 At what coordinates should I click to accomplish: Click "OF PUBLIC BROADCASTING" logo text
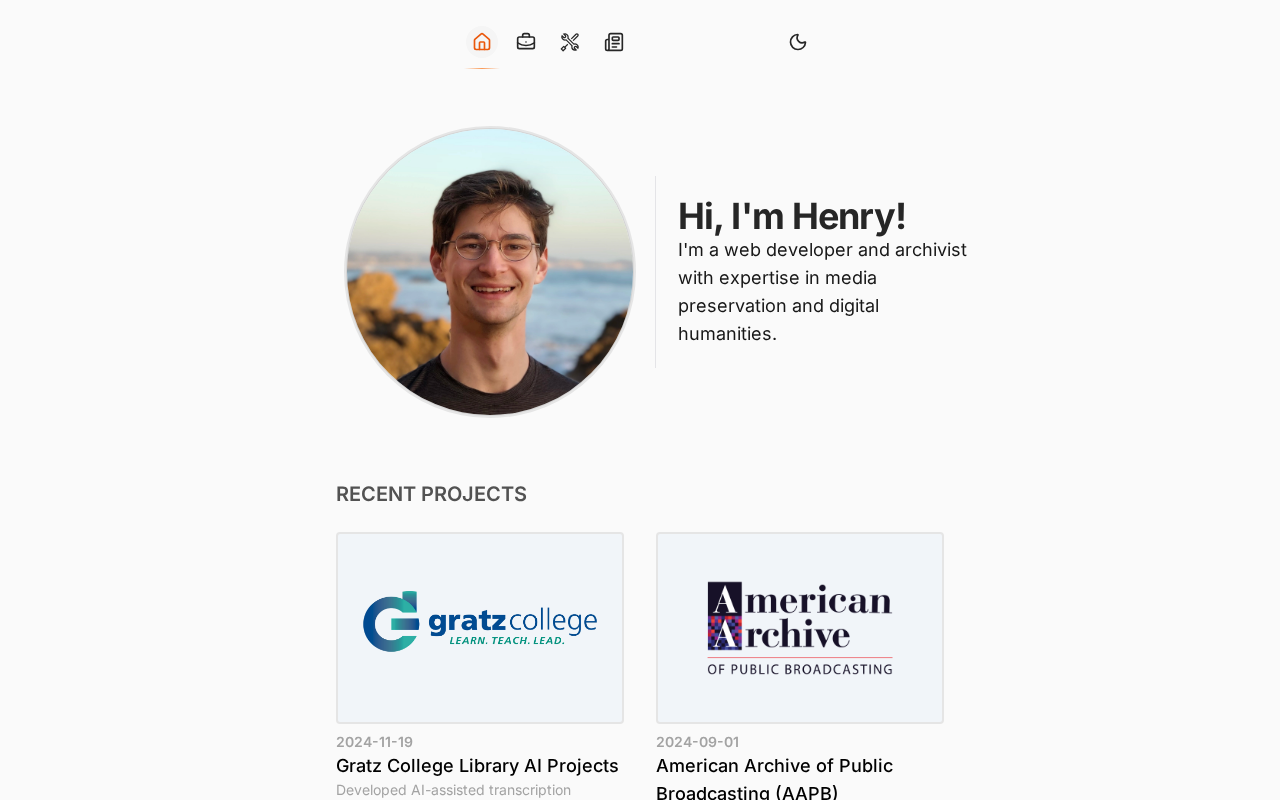click(800, 668)
